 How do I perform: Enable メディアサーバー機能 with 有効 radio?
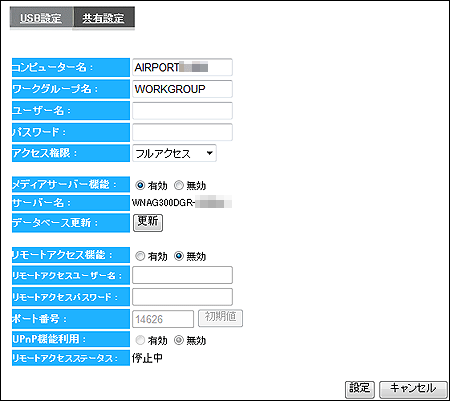(x=140, y=185)
